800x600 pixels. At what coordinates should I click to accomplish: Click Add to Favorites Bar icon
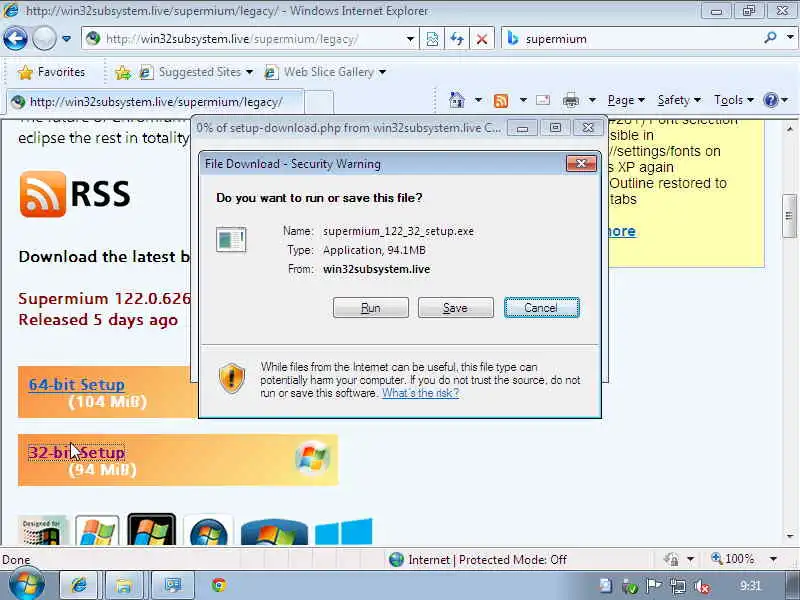pyautogui.click(x=122, y=72)
